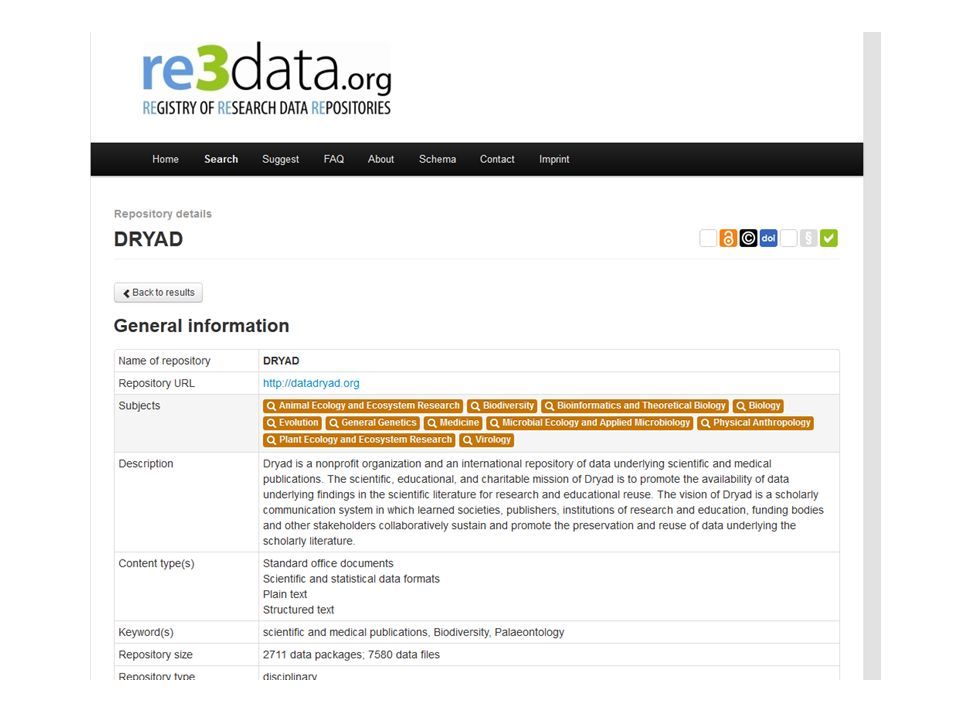Image resolution: width=960 pixels, height=720 pixels.
Task: Click the Dryad description paragraph text
Action: pos(543,502)
